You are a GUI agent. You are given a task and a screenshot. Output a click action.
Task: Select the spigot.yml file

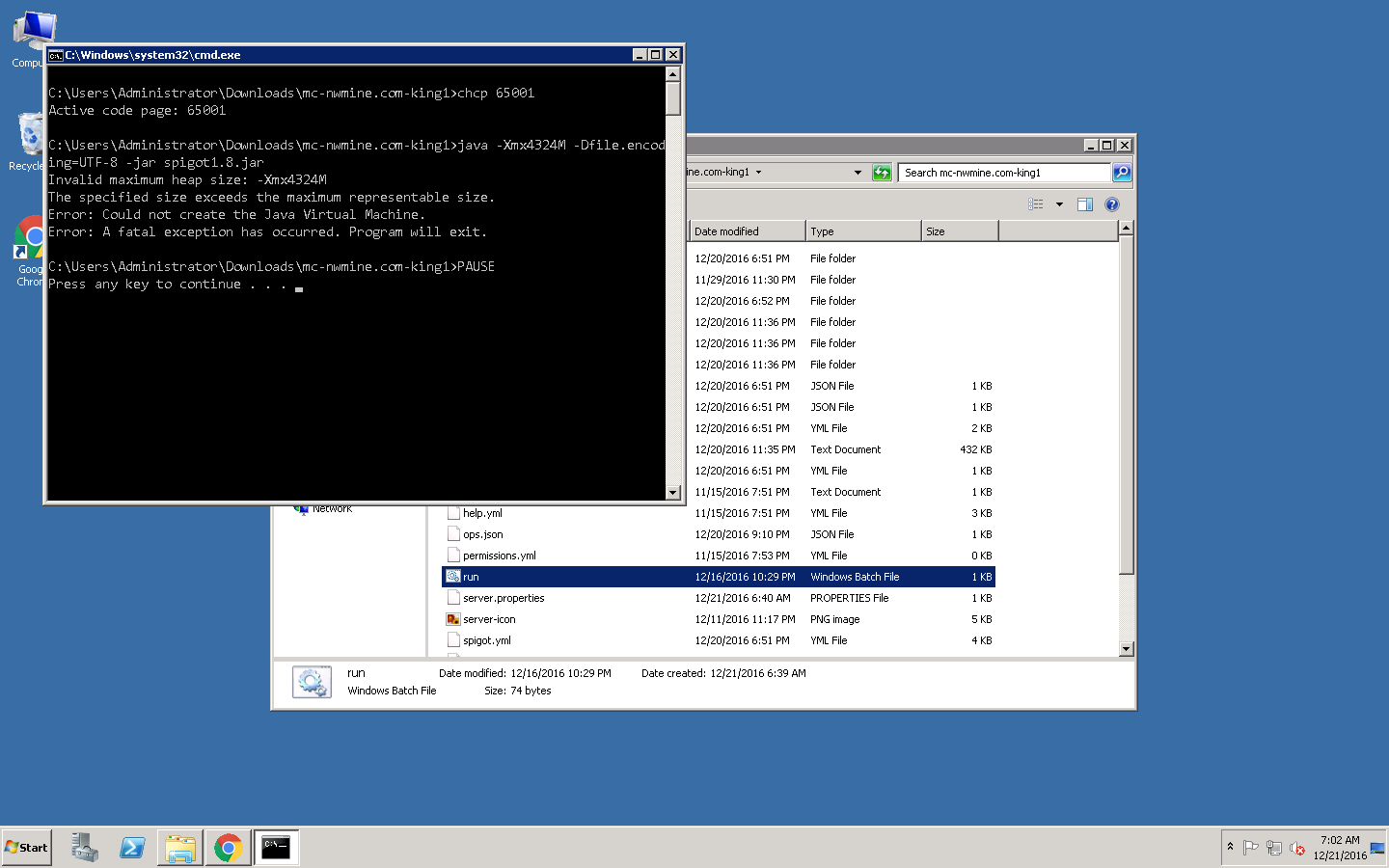coord(486,640)
